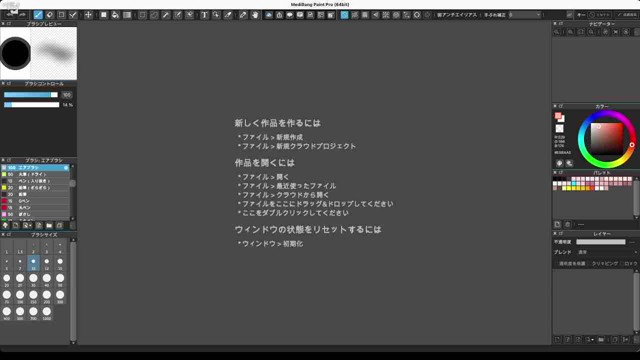Click the Undo arrow in toolbar

(10, 15)
